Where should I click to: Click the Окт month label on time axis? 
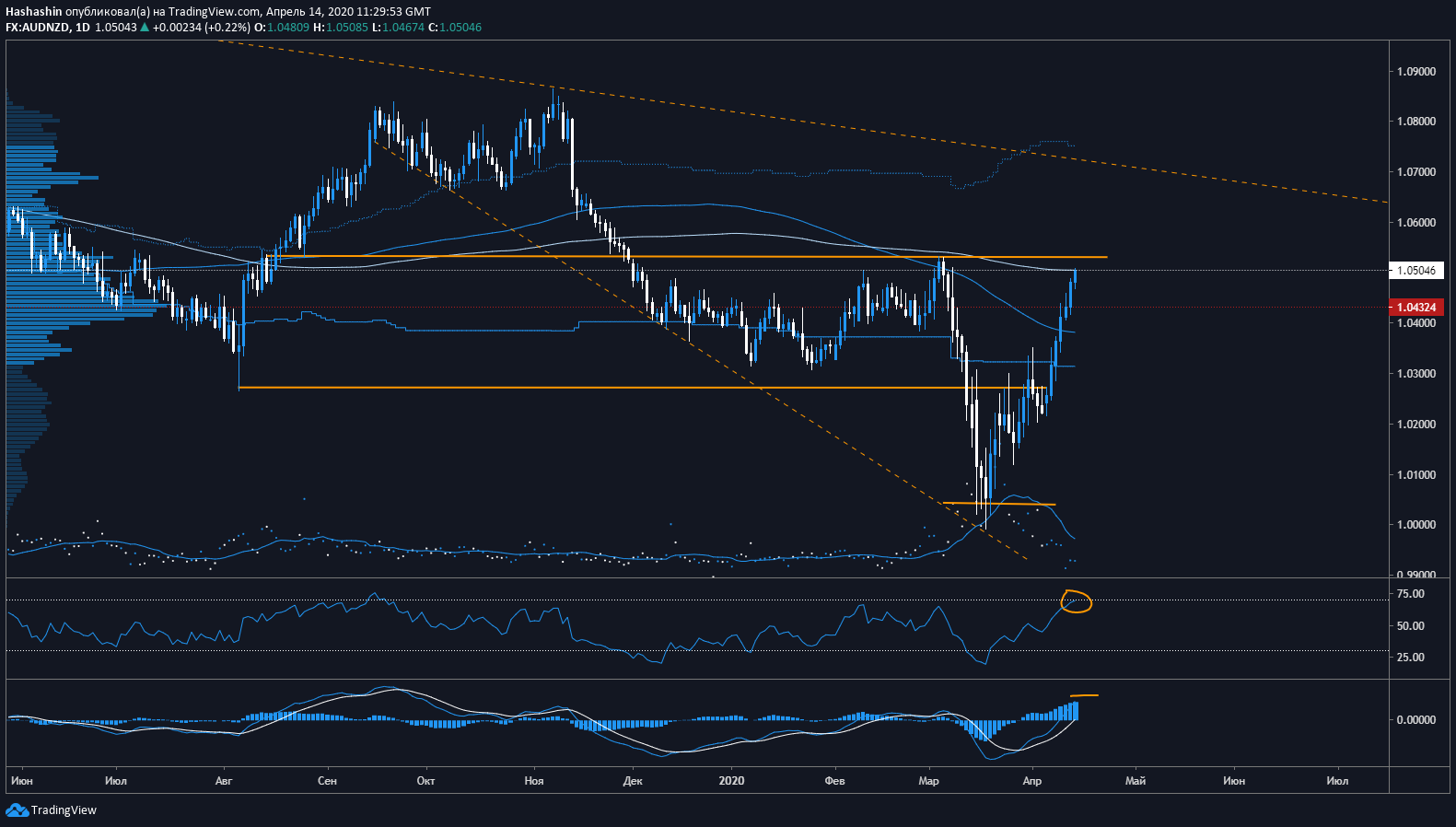pos(425,781)
